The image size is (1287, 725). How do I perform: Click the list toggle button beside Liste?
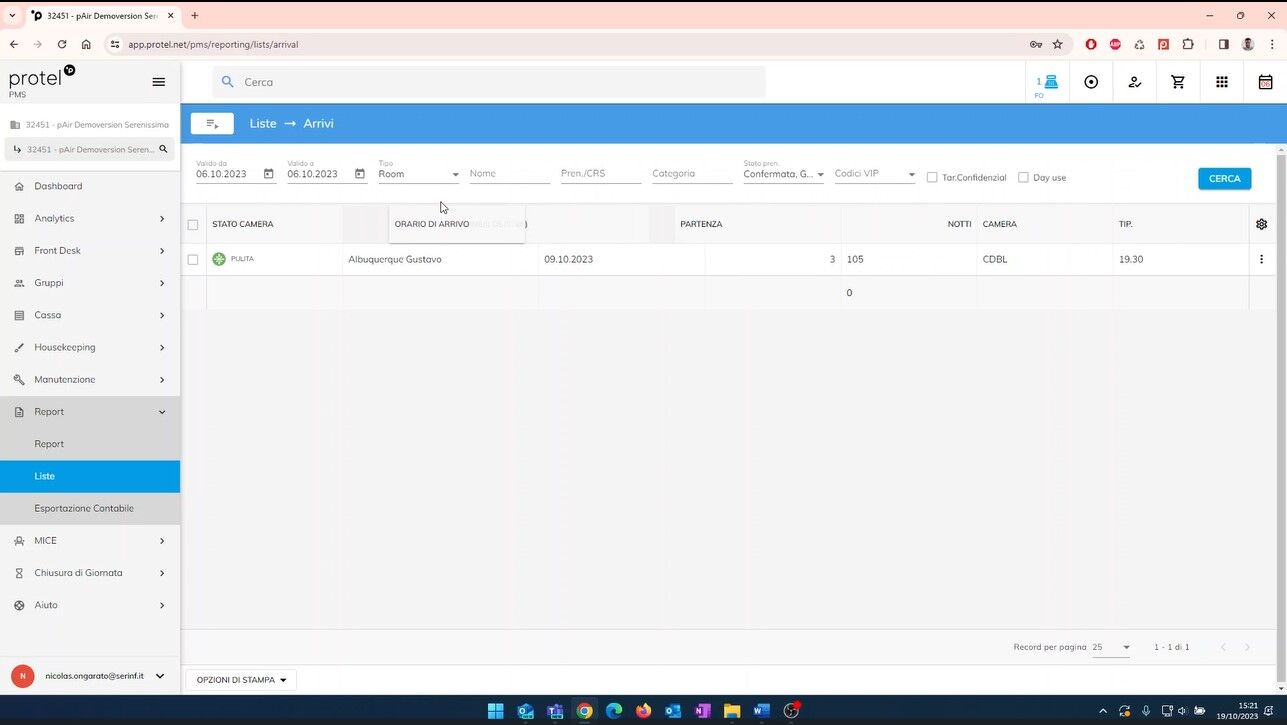pyautogui.click(x=212, y=123)
